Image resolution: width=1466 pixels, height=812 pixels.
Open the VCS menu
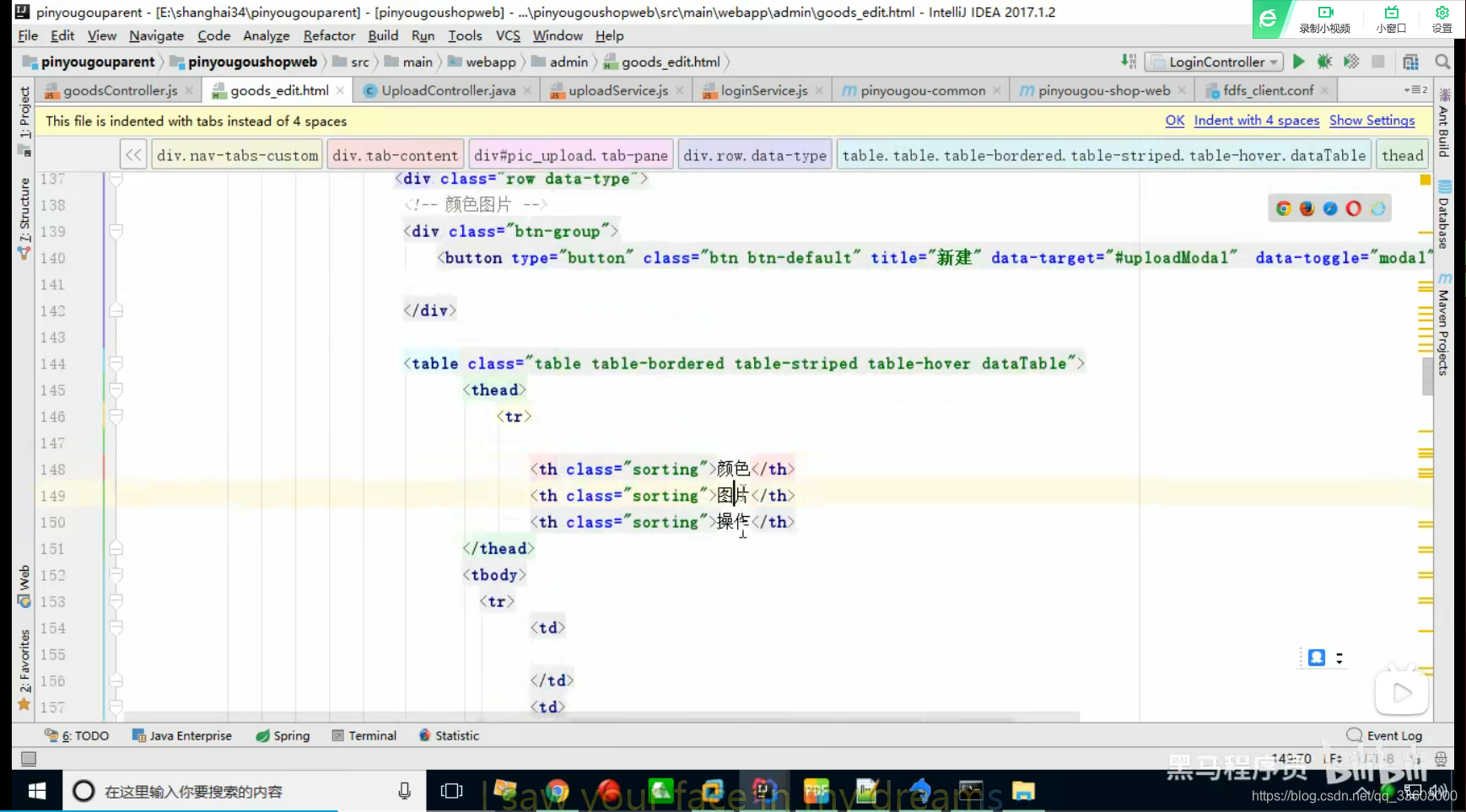click(x=508, y=35)
